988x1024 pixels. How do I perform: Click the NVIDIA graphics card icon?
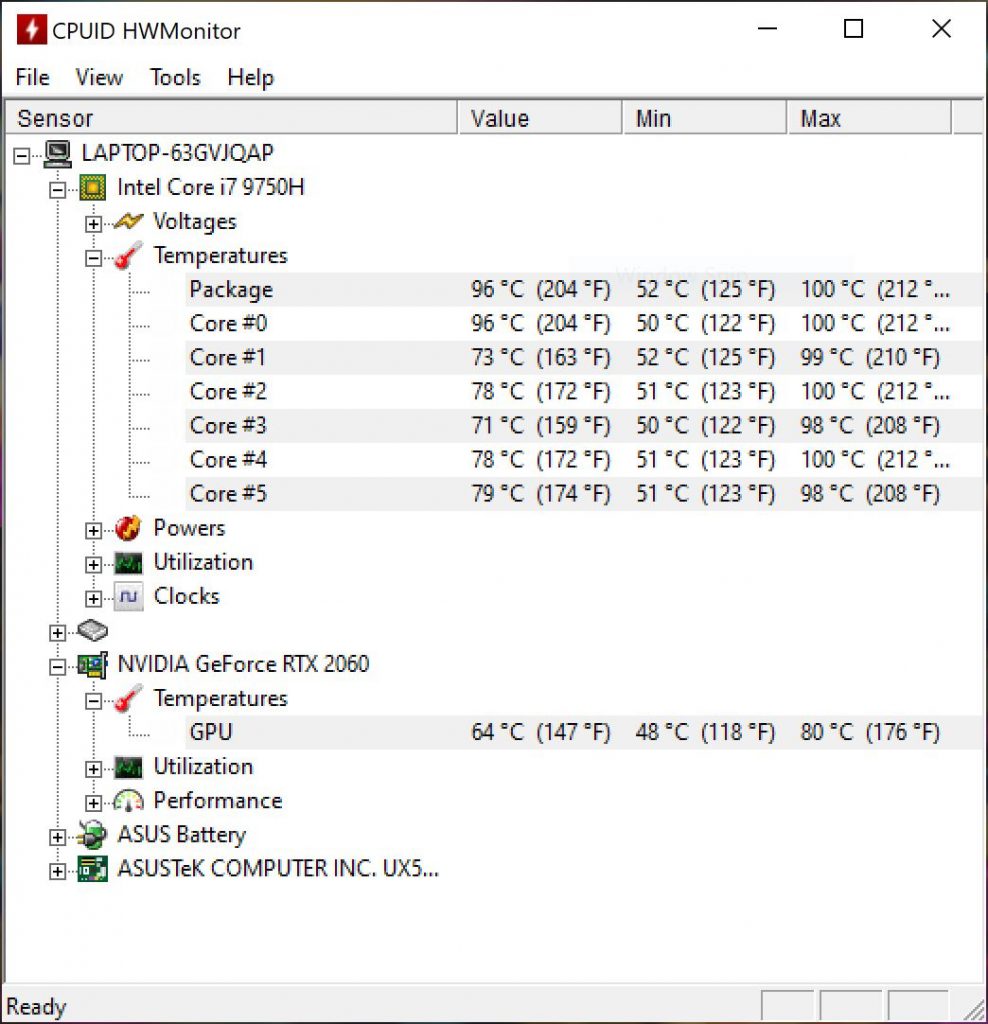click(93, 665)
